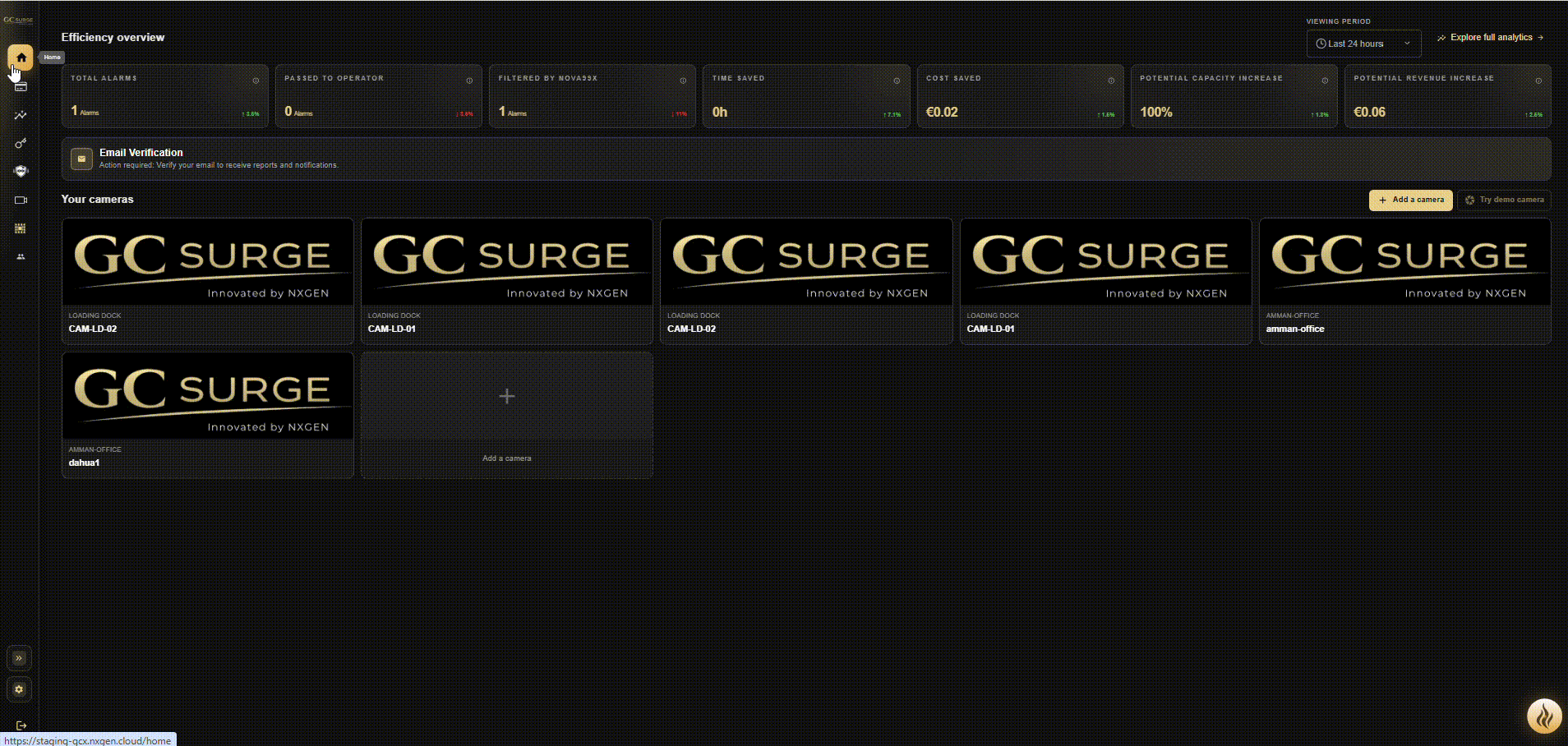Click the Your cameras heading

tap(97, 199)
